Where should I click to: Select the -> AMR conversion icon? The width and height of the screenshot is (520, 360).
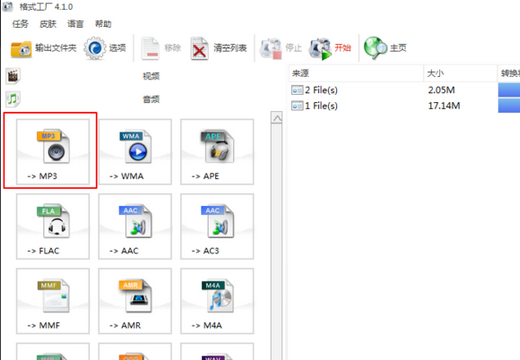click(x=135, y=301)
